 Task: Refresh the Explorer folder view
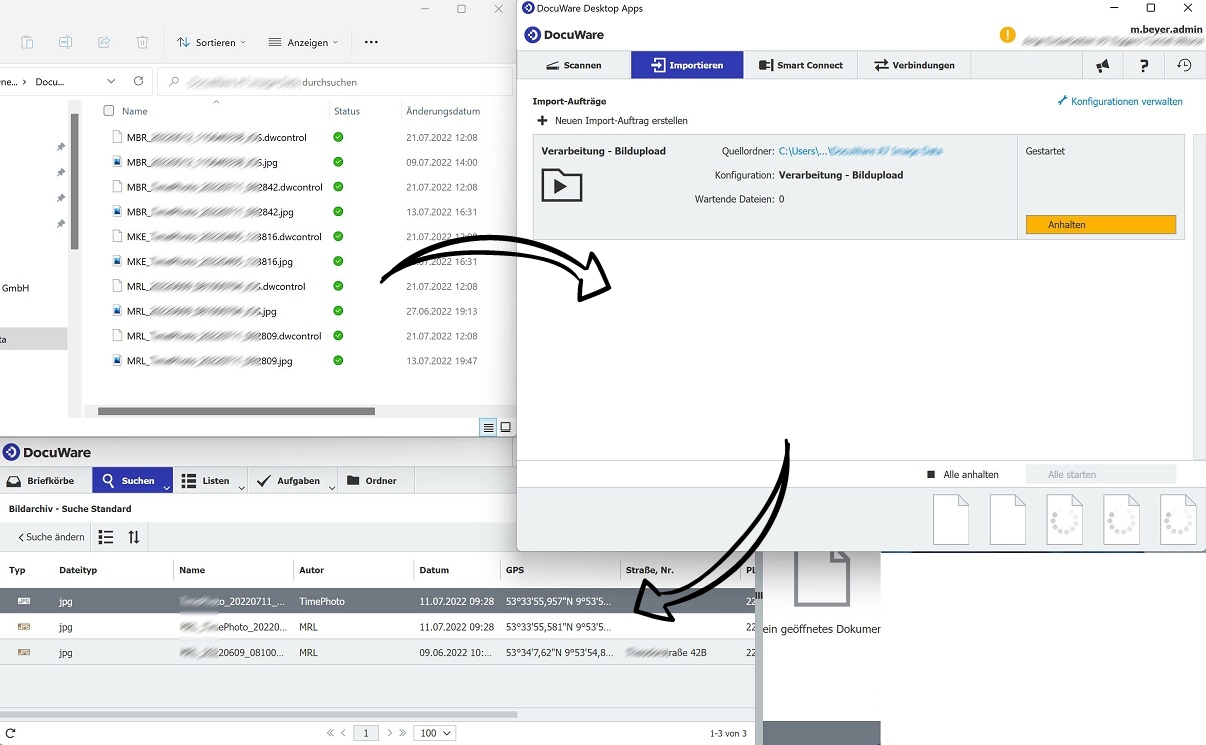tap(138, 82)
